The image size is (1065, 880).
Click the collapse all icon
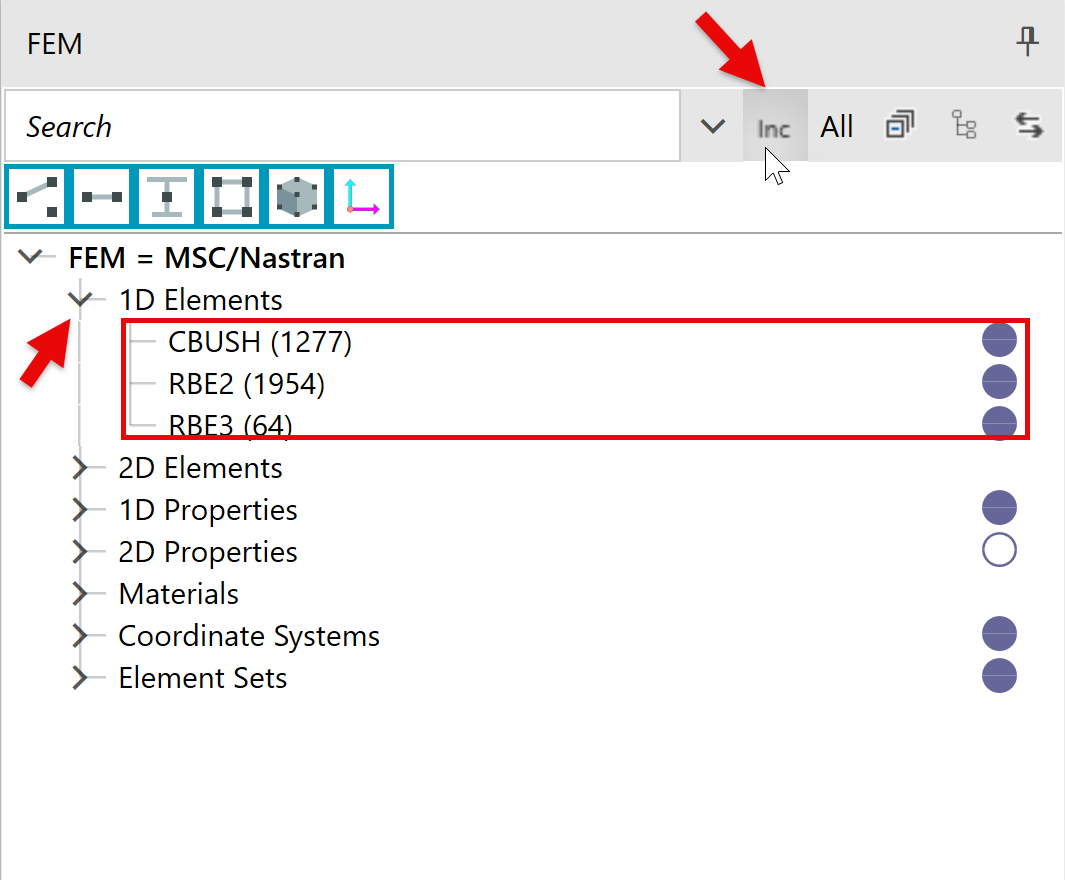point(900,125)
